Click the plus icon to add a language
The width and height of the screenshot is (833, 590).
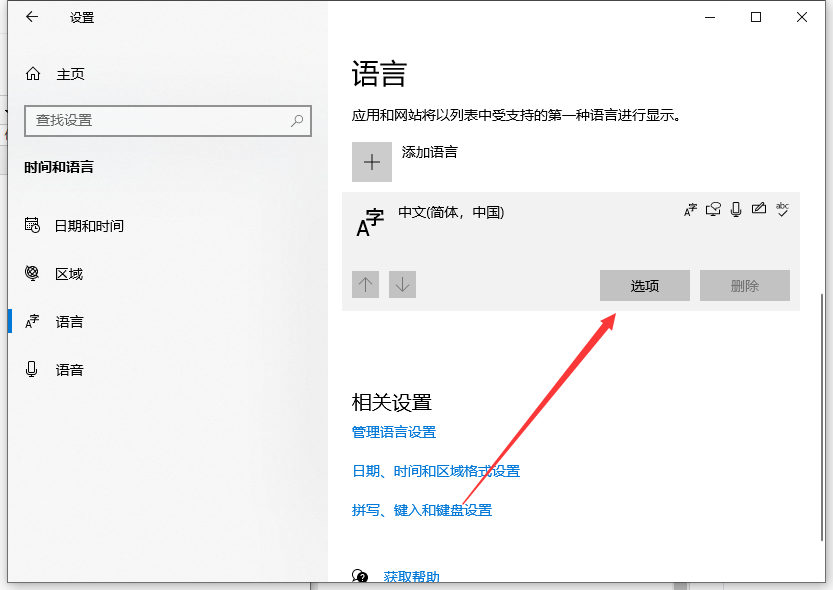[372, 162]
